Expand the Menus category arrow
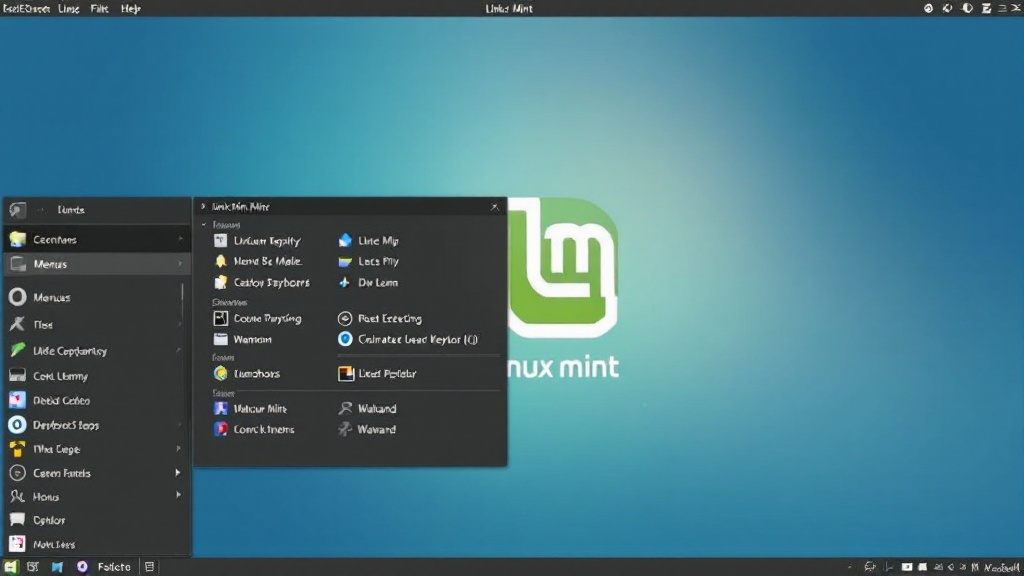The height and width of the screenshot is (576, 1024). coord(180,264)
